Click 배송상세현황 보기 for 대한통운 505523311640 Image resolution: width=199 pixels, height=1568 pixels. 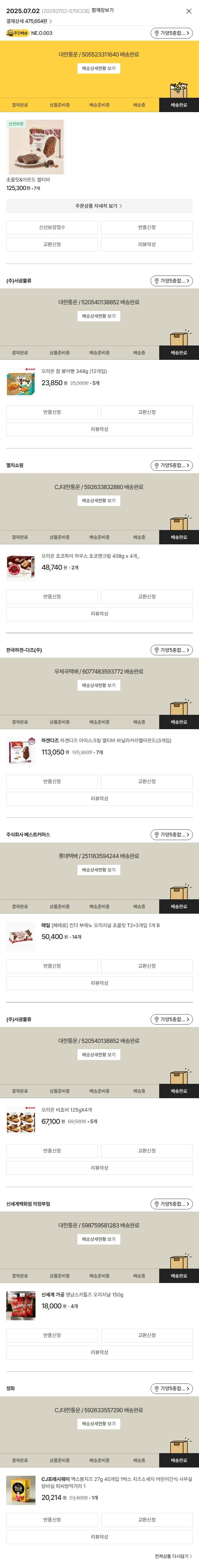coord(99,69)
